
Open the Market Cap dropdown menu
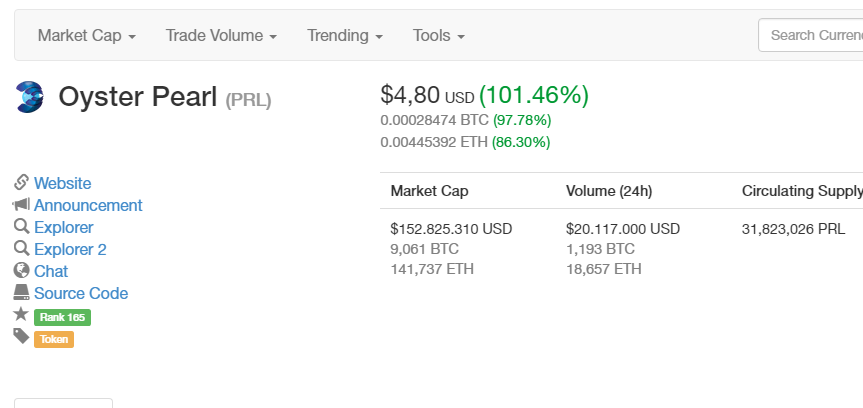[86, 35]
